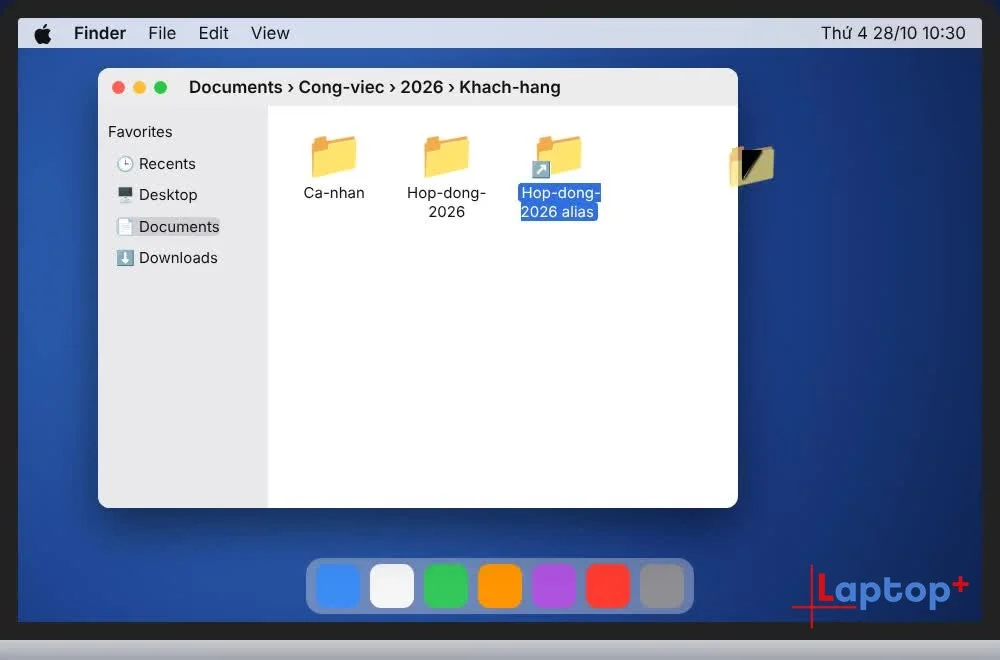Screen dimensions: 1000x660
Task: Click the Desktop monitor icon
Action: [125, 194]
